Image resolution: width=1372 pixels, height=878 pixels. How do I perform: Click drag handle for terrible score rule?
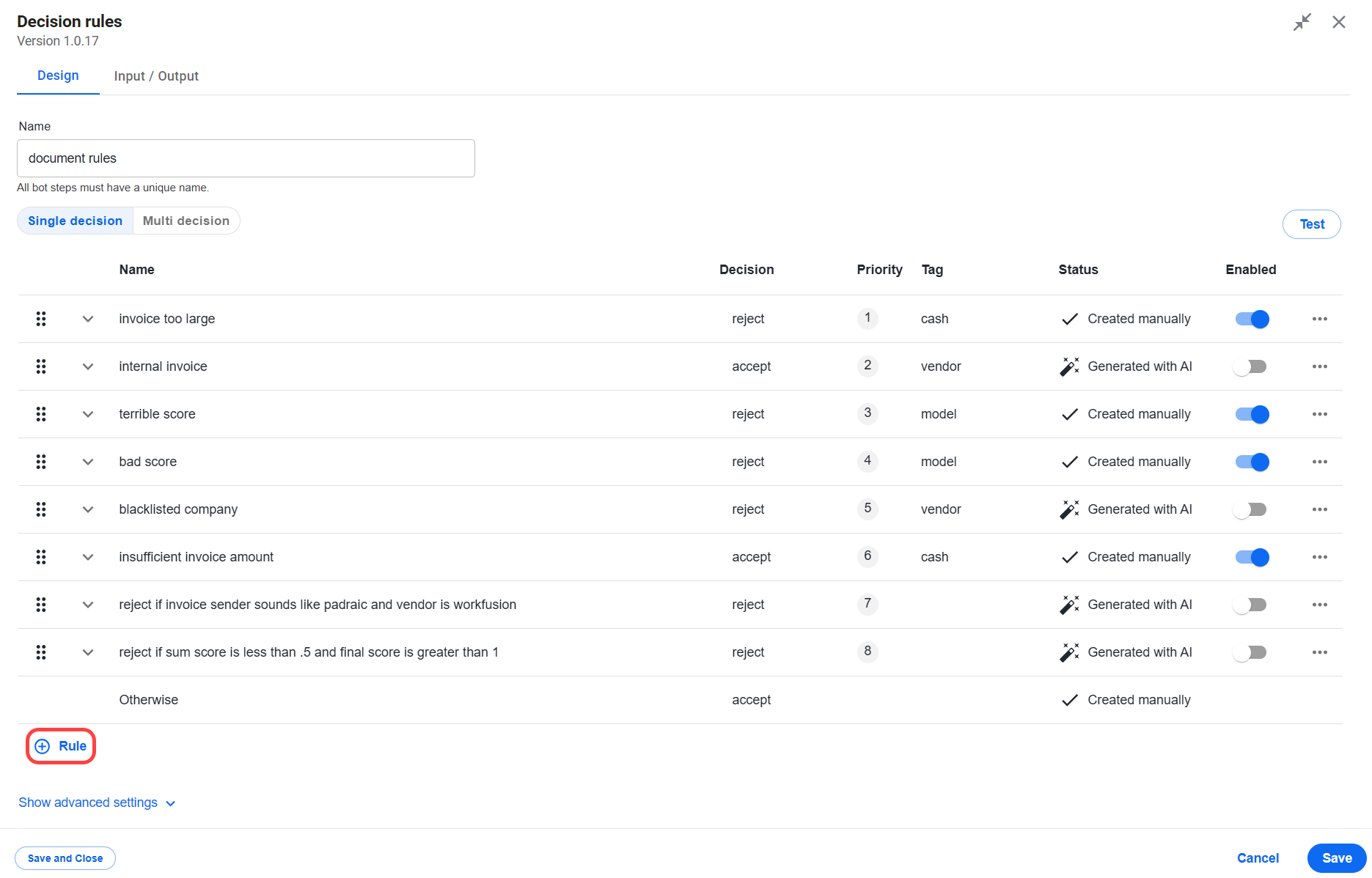41,414
